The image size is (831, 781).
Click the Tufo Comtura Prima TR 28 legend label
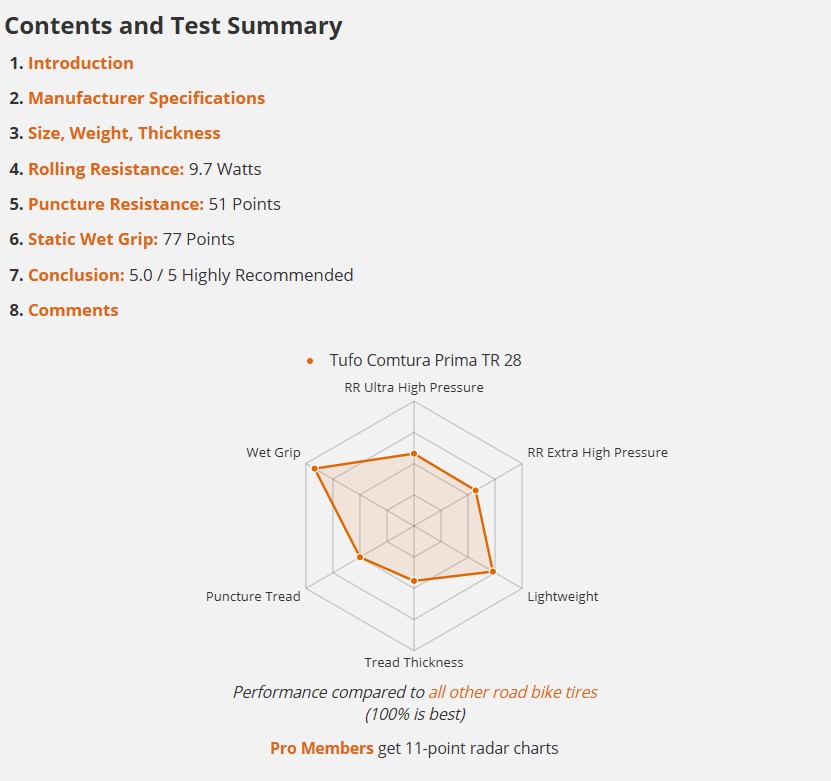coord(425,360)
